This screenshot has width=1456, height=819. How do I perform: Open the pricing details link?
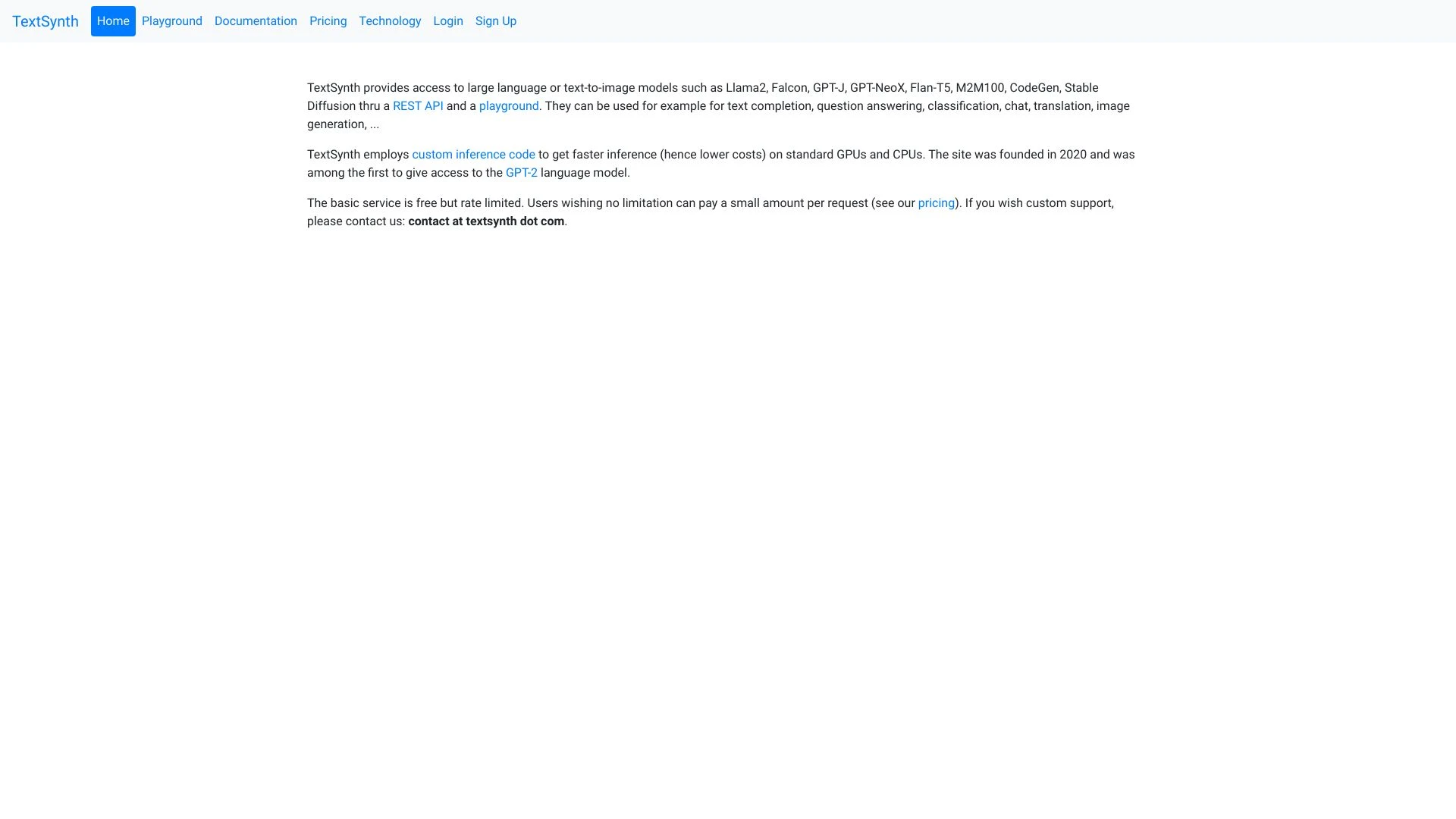(936, 202)
